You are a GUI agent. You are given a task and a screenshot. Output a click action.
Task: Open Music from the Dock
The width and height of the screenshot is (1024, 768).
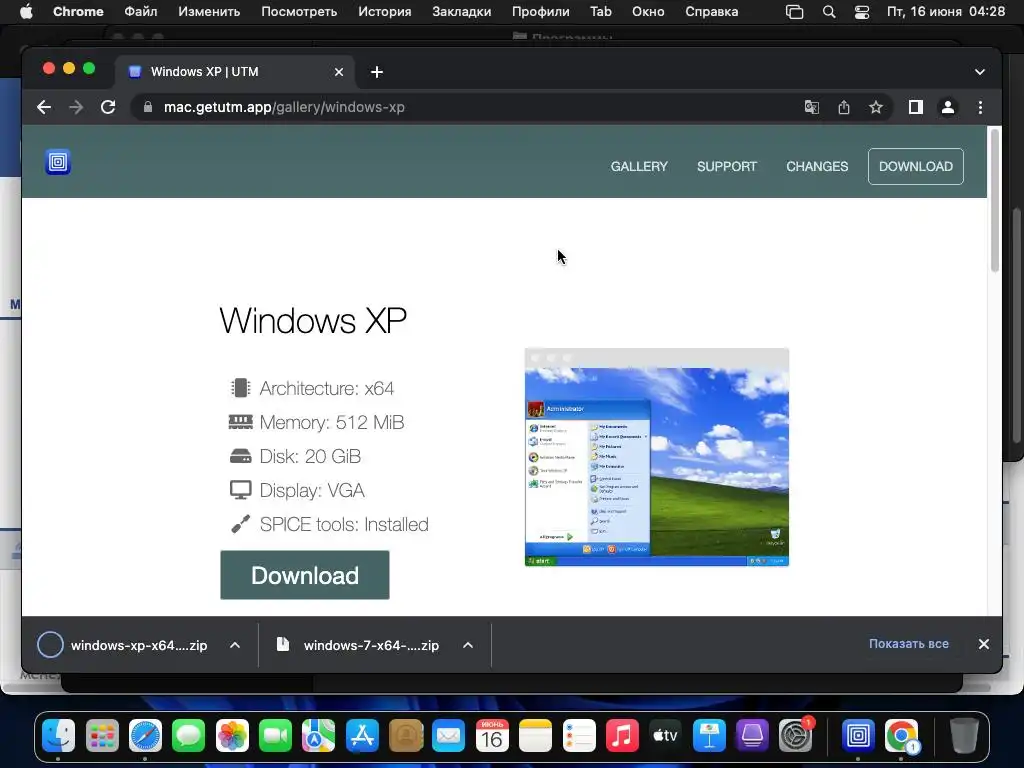click(622, 736)
